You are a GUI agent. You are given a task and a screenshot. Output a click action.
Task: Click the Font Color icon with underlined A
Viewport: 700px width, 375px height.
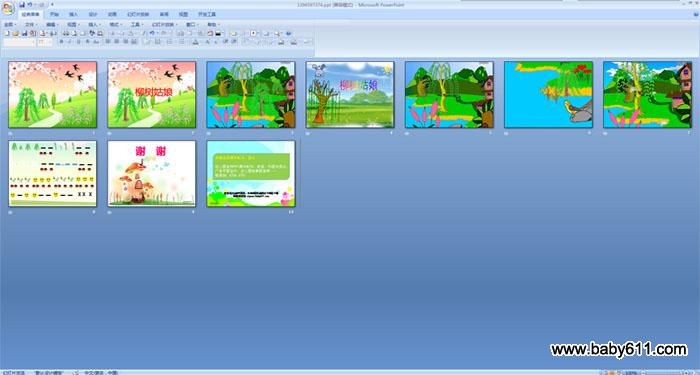tap(196, 42)
